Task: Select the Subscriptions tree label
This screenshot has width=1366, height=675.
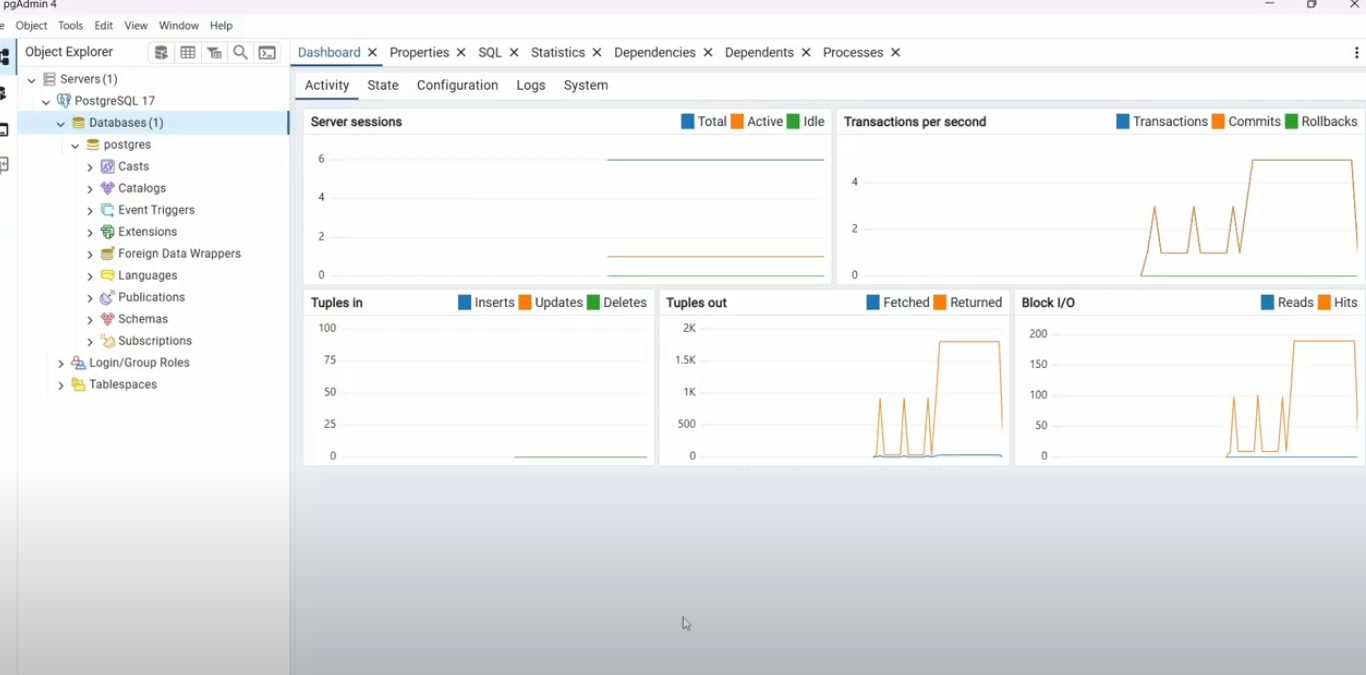Action: click(x=155, y=341)
